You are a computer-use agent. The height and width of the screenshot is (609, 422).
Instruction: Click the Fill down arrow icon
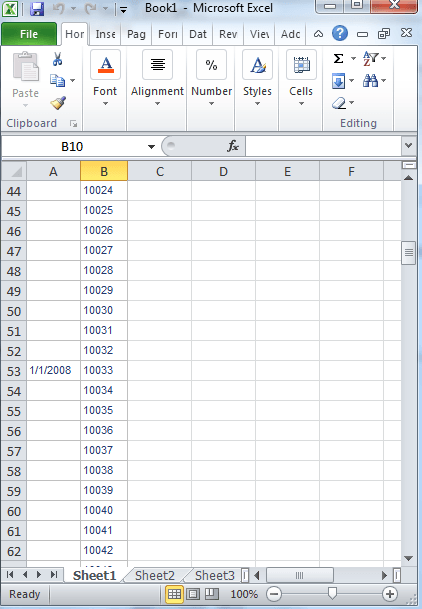coord(339,81)
